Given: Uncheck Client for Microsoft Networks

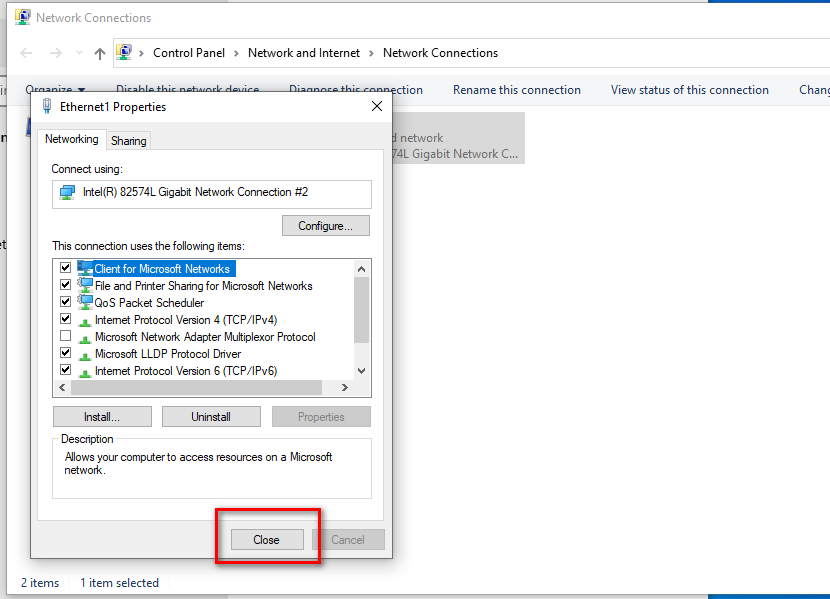Looking at the screenshot, I should (66, 268).
